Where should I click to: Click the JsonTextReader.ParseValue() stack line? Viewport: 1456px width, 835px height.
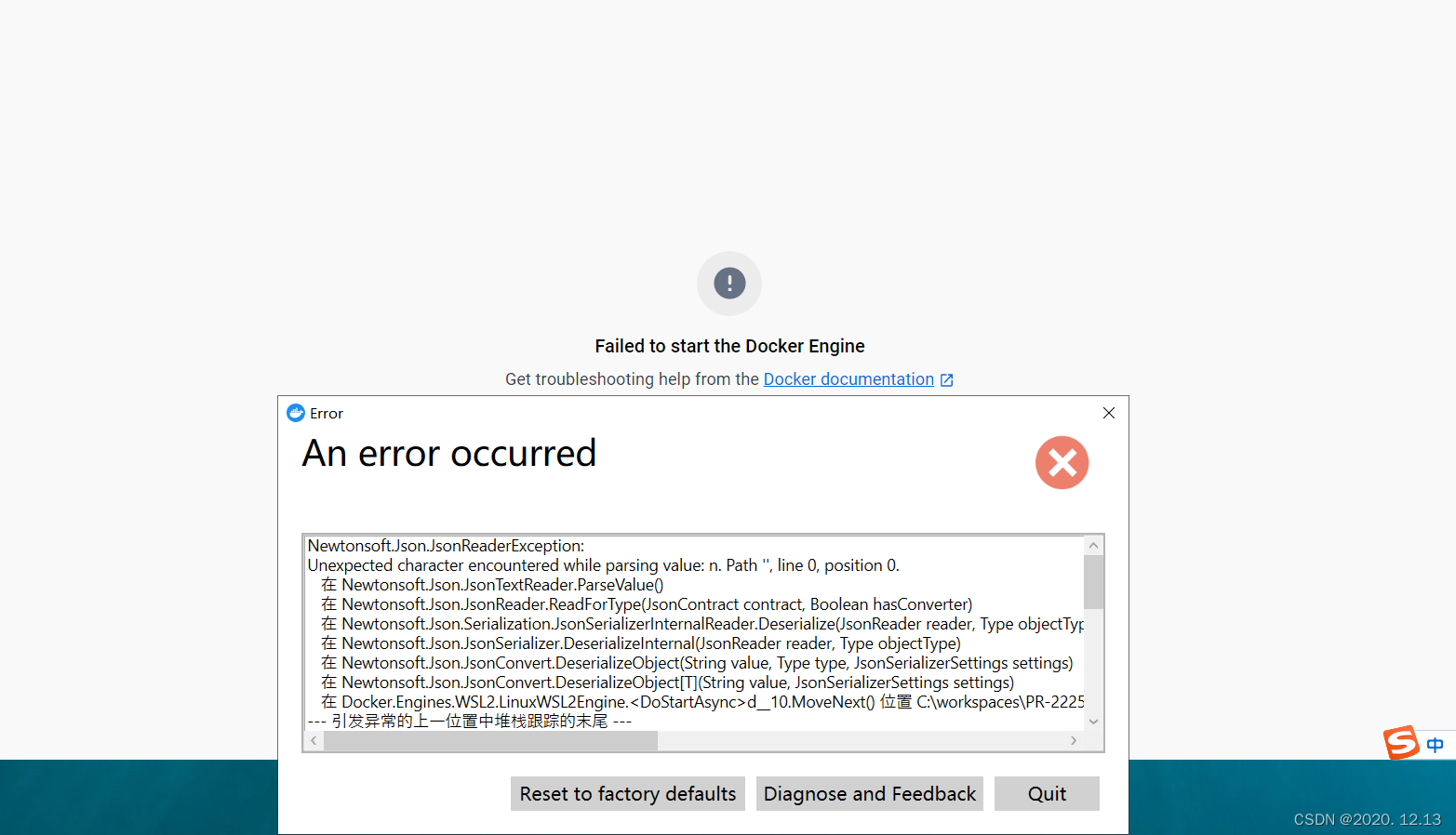pos(492,585)
